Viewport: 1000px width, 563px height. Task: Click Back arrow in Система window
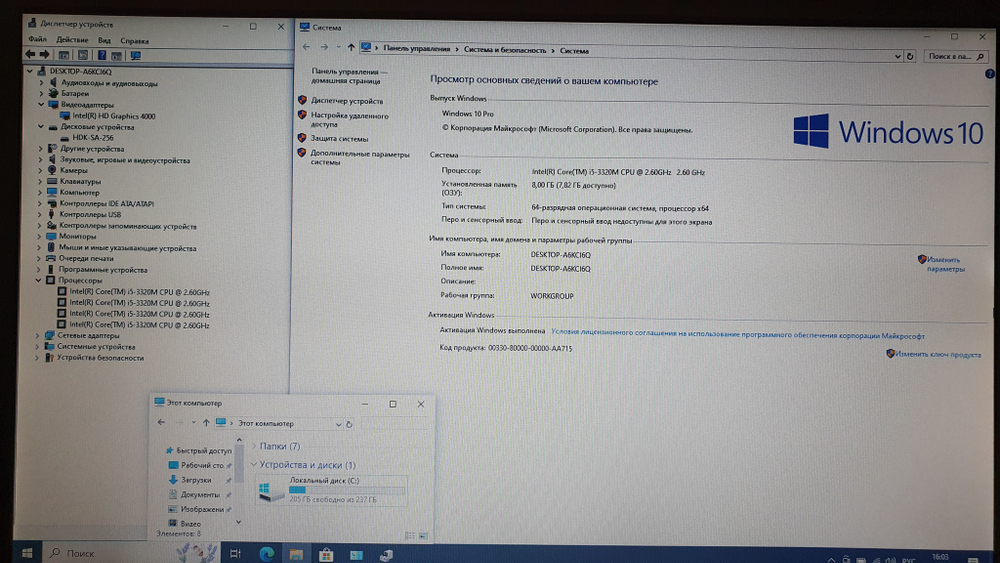[x=306, y=47]
